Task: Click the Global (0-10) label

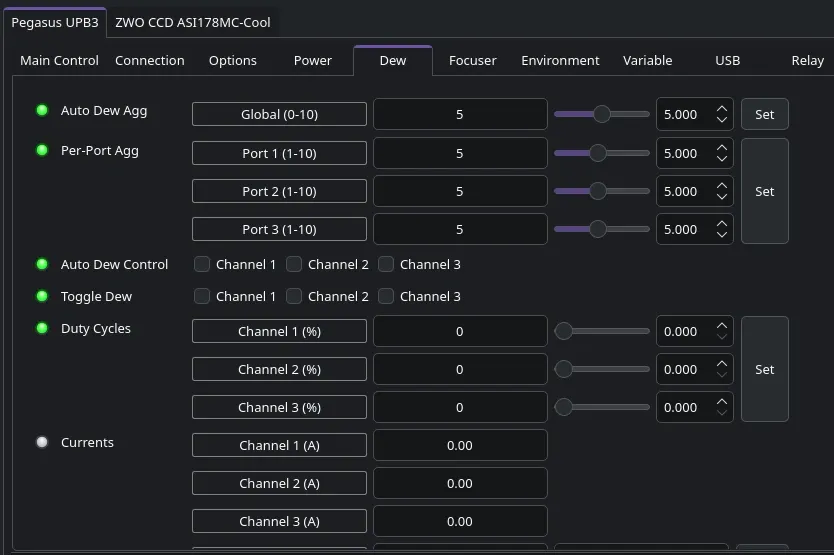Action: coord(279,114)
